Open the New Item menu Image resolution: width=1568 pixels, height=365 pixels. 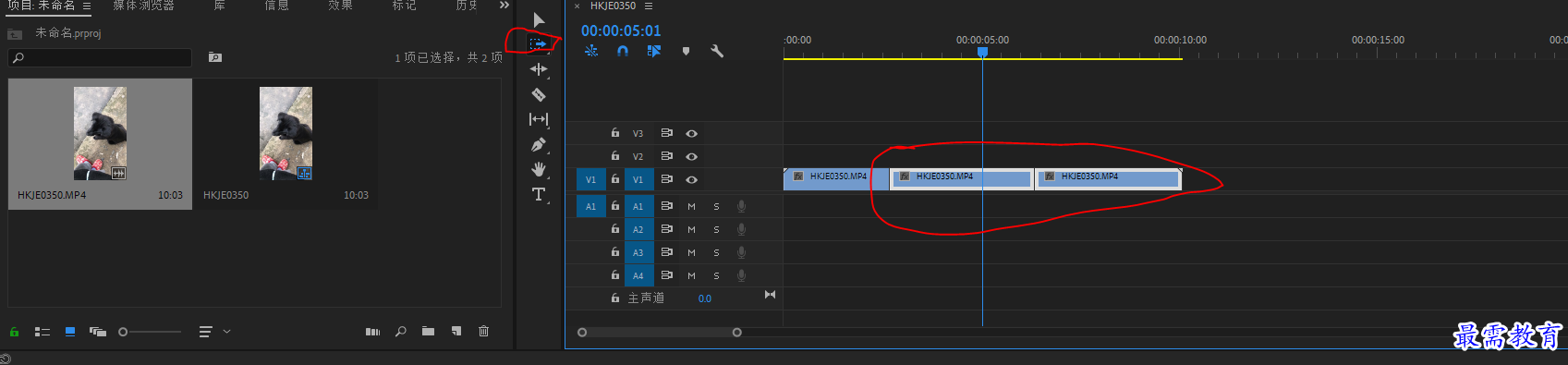pos(456,331)
